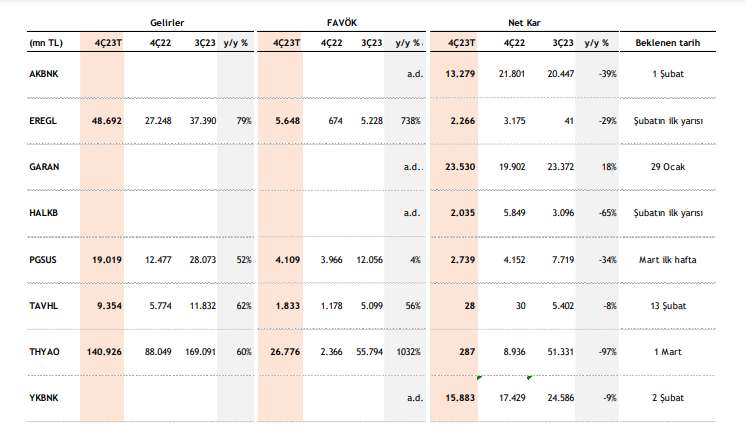Select the EREGL FAVÖK estimate 5.648
This screenshot has width=745, height=431.
pyautogui.click(x=287, y=121)
